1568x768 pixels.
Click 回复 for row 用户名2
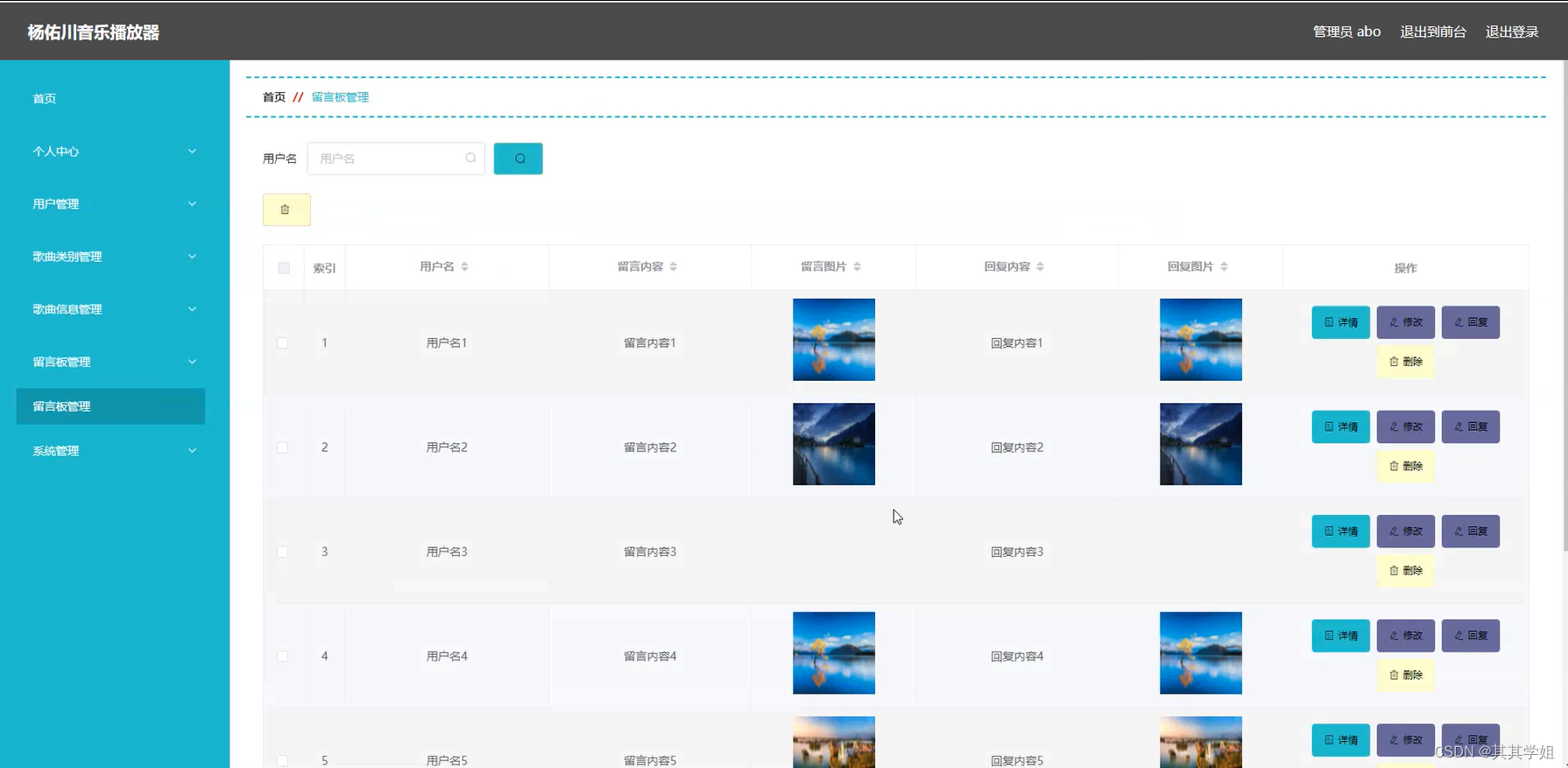point(1471,426)
